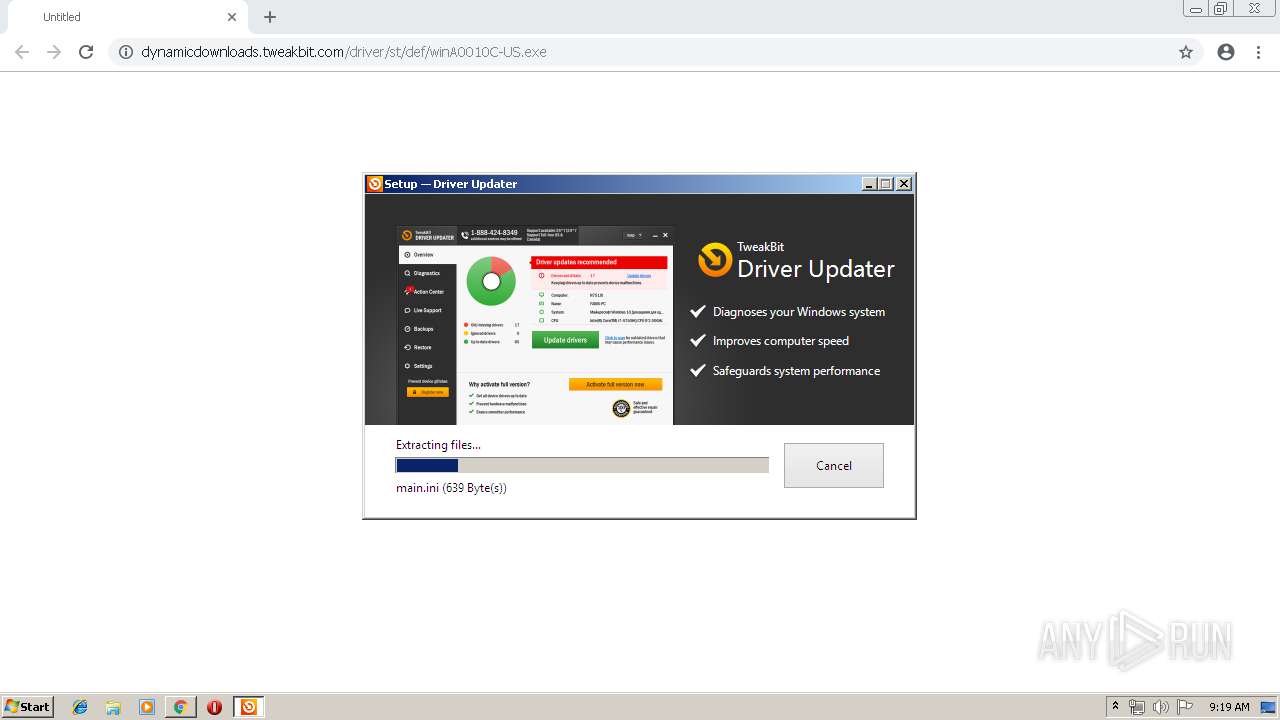Click 'Diagnoses your Windows system' text

click(x=799, y=312)
